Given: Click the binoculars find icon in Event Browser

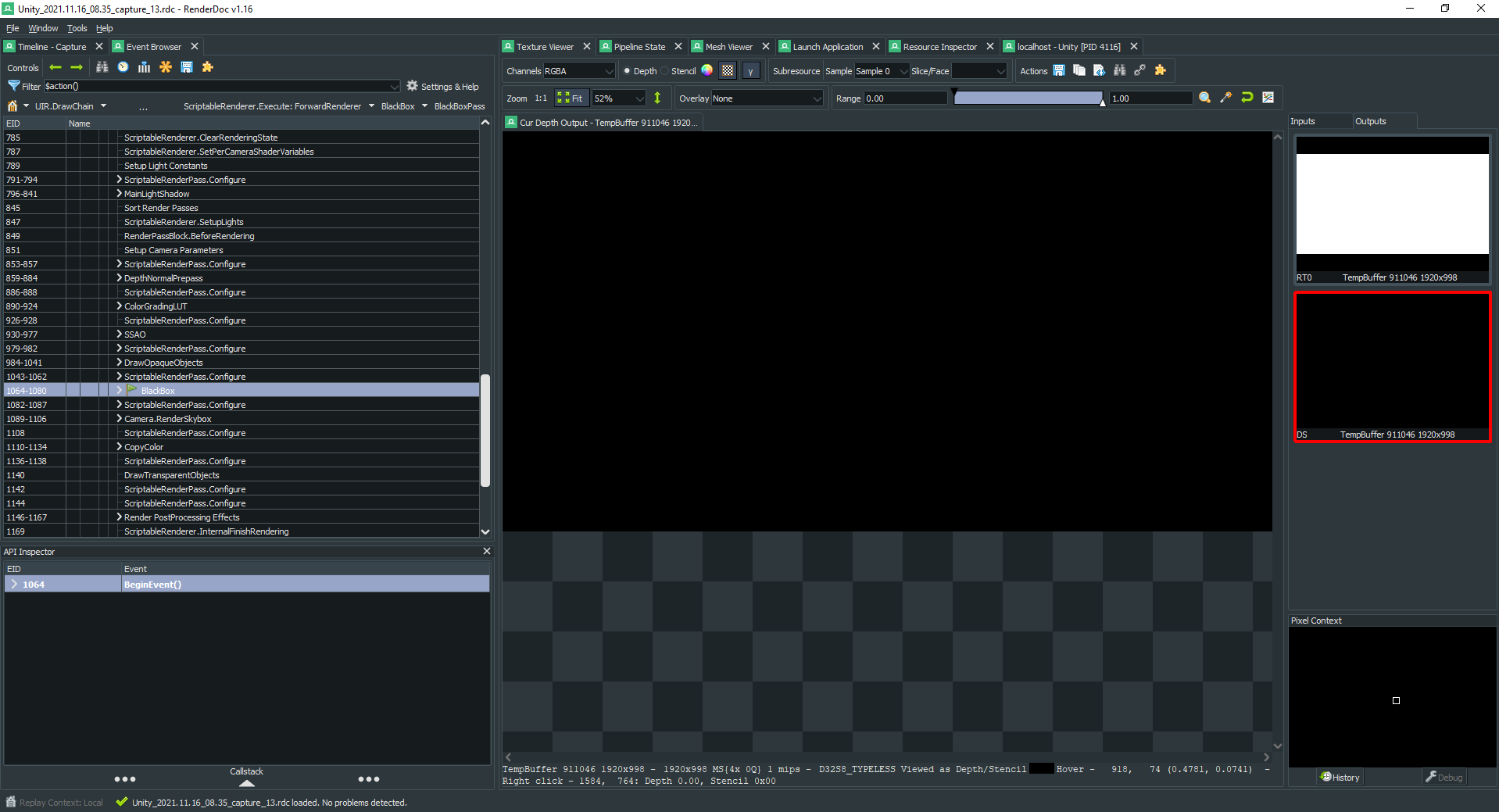Looking at the screenshot, I should [102, 68].
